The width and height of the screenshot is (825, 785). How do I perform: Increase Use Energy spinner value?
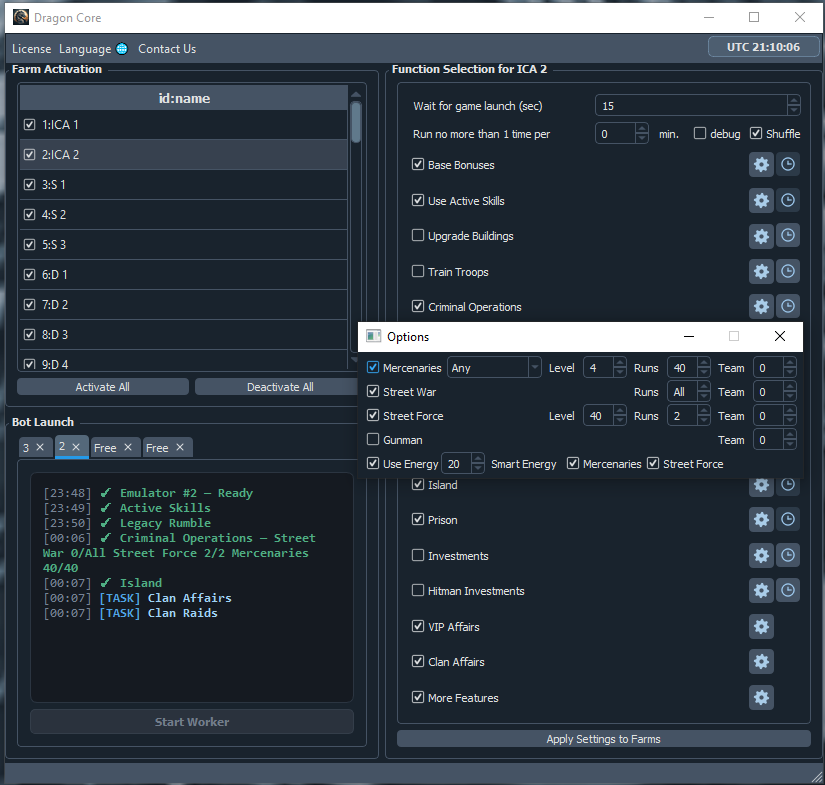click(x=478, y=459)
